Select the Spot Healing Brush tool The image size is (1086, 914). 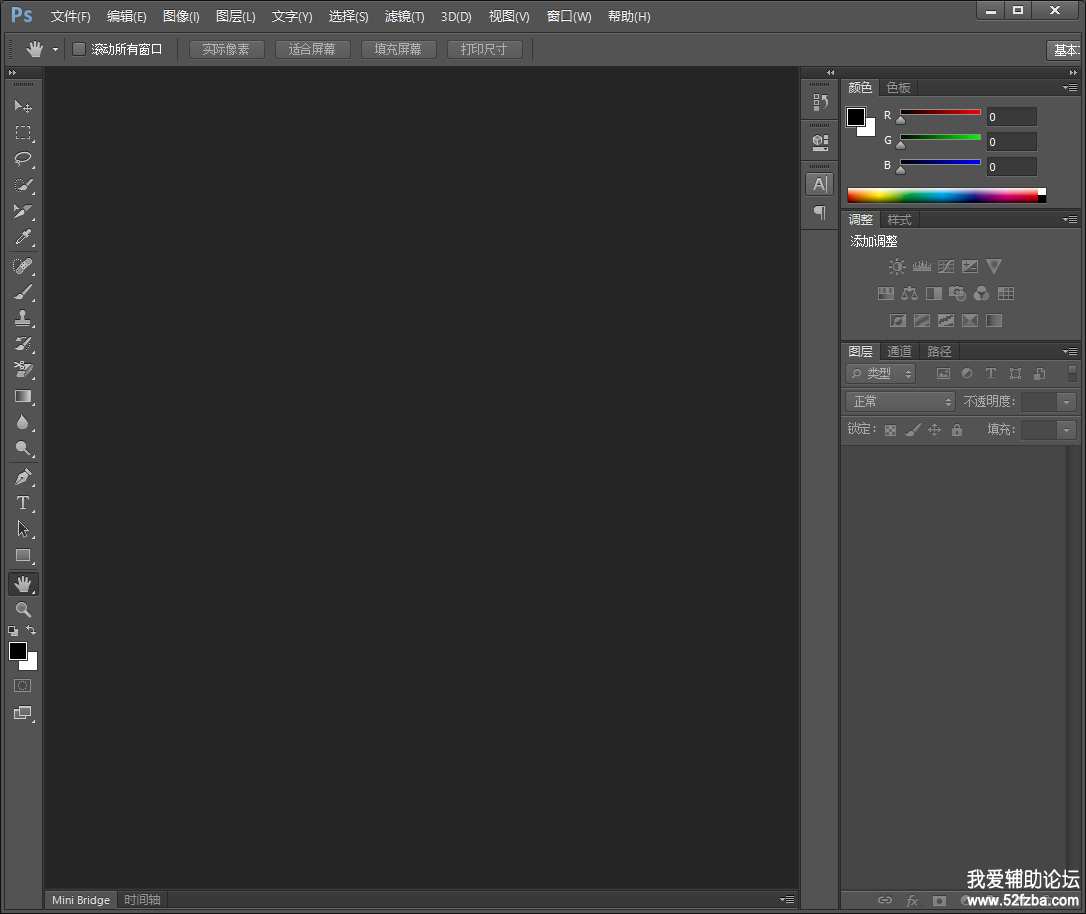coord(23,266)
